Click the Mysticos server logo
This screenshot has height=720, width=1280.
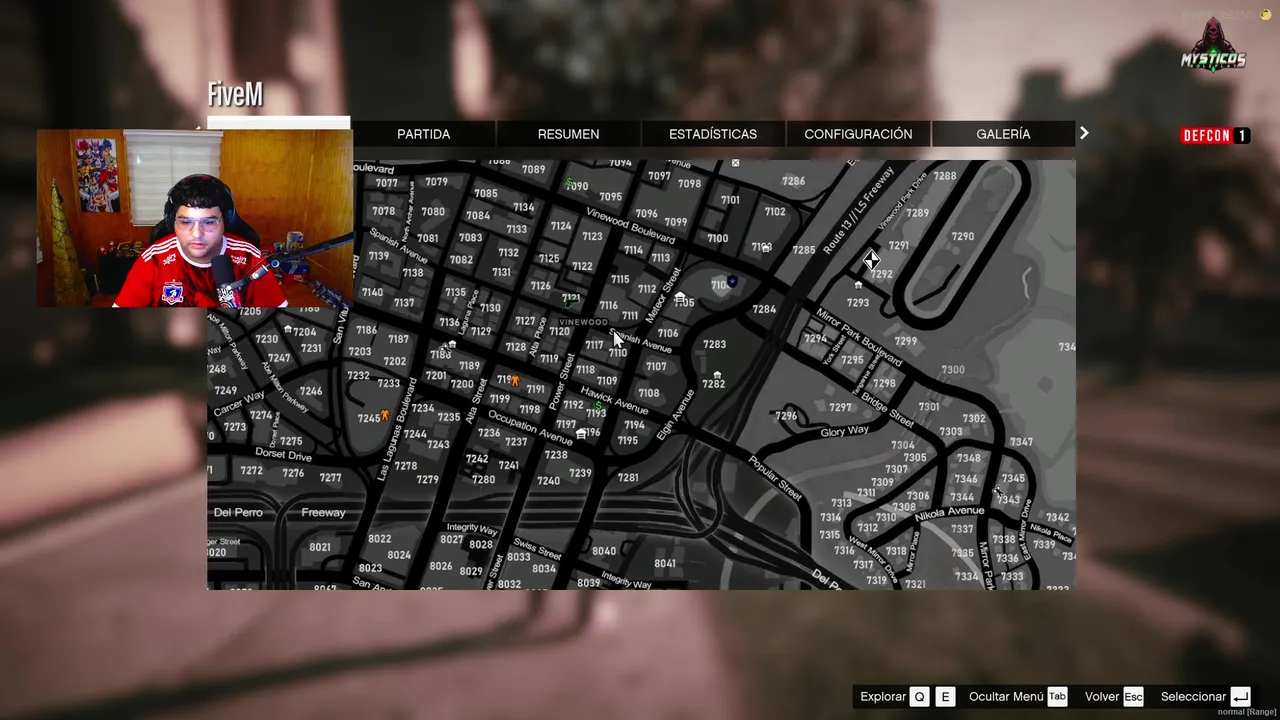[1214, 45]
